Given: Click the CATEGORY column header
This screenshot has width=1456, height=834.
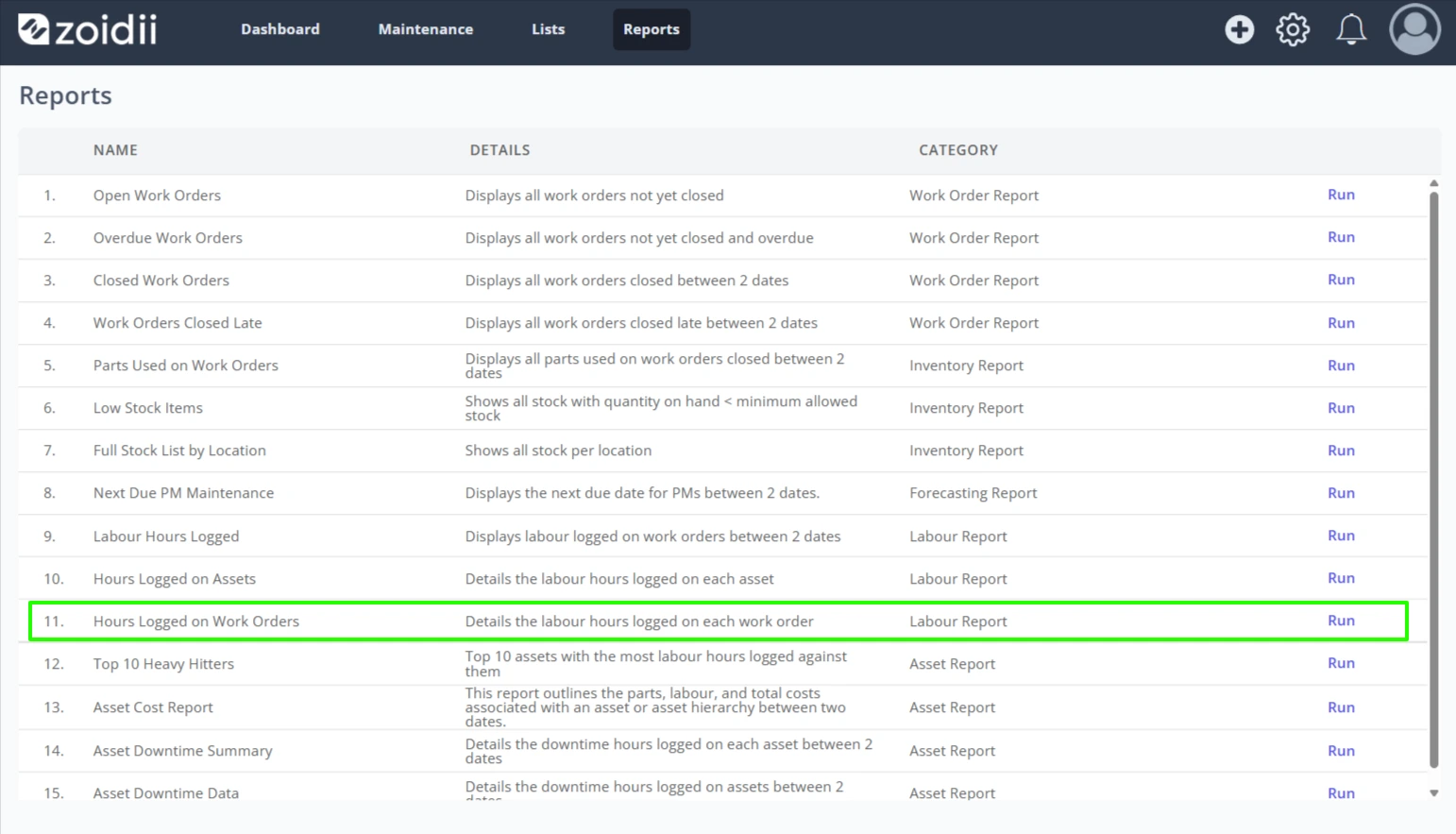Looking at the screenshot, I should [958, 150].
